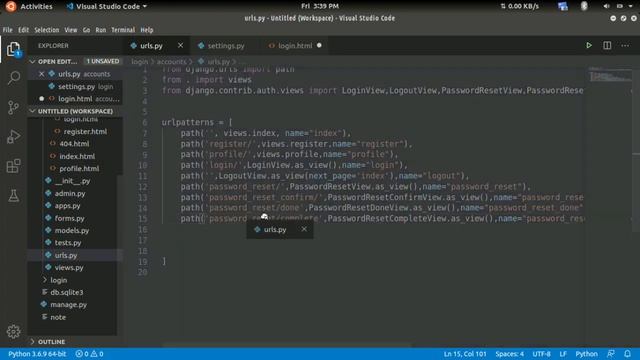
Task: Open forms.py in the file tree
Action: pyautogui.click(x=69, y=218)
